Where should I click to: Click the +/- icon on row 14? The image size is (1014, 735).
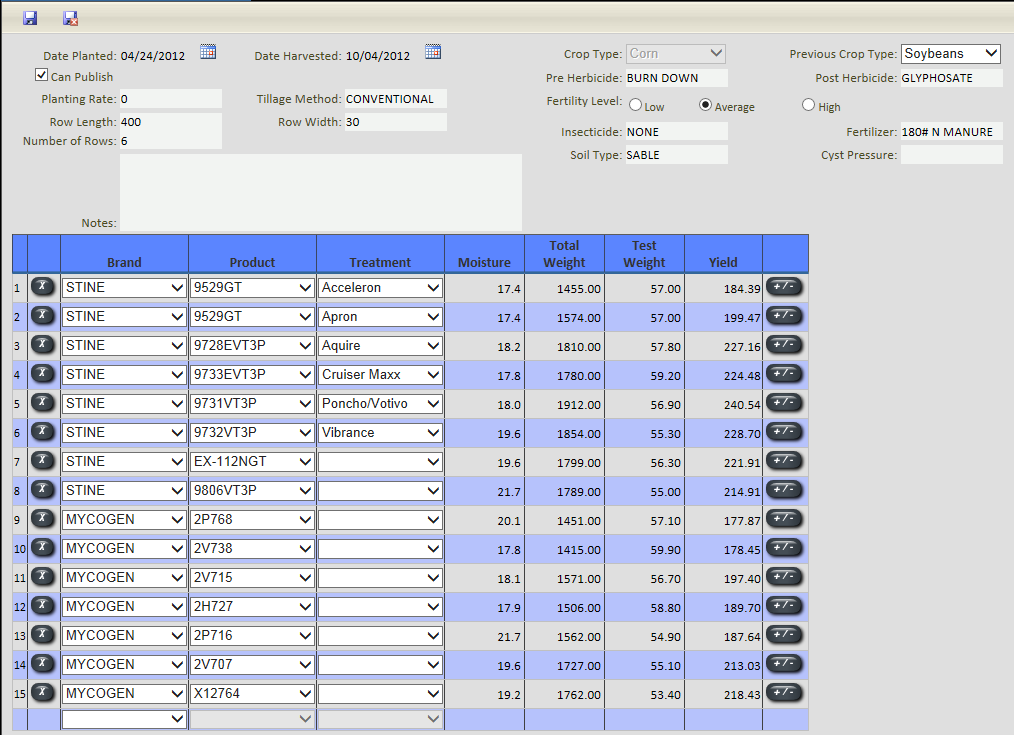pyautogui.click(x=784, y=664)
